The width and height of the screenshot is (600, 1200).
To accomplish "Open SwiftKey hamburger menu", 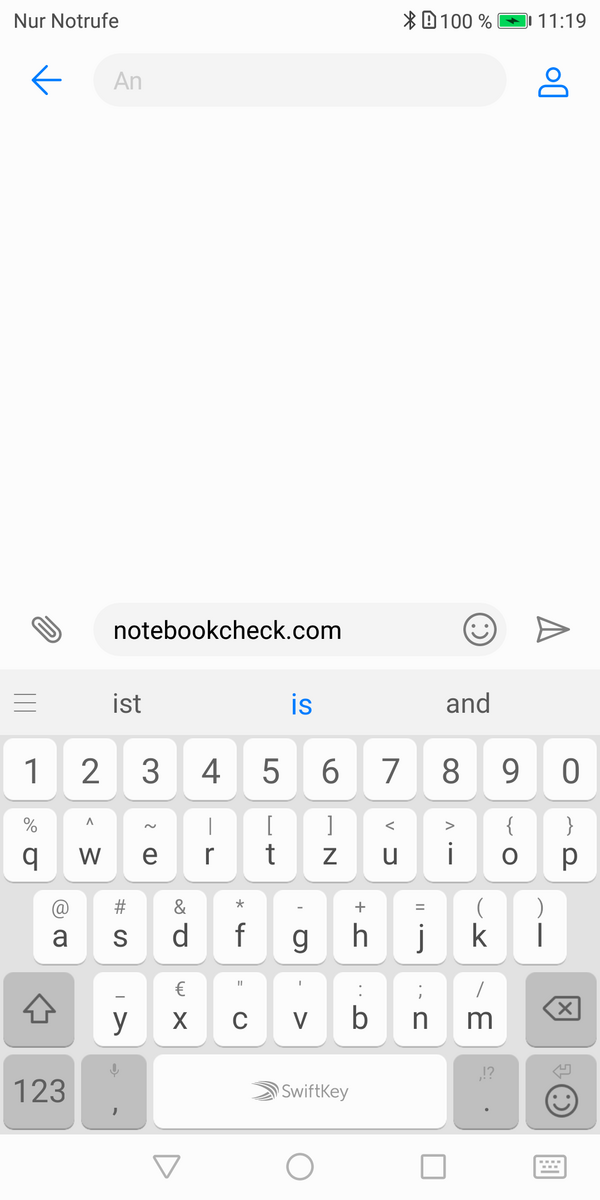I will 26,703.
